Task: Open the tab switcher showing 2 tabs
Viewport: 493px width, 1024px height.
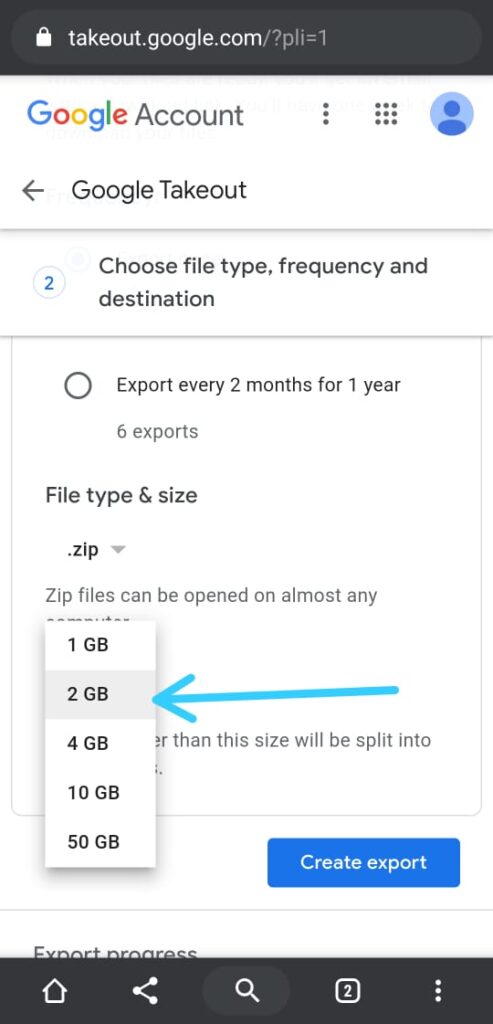Action: [x=347, y=991]
